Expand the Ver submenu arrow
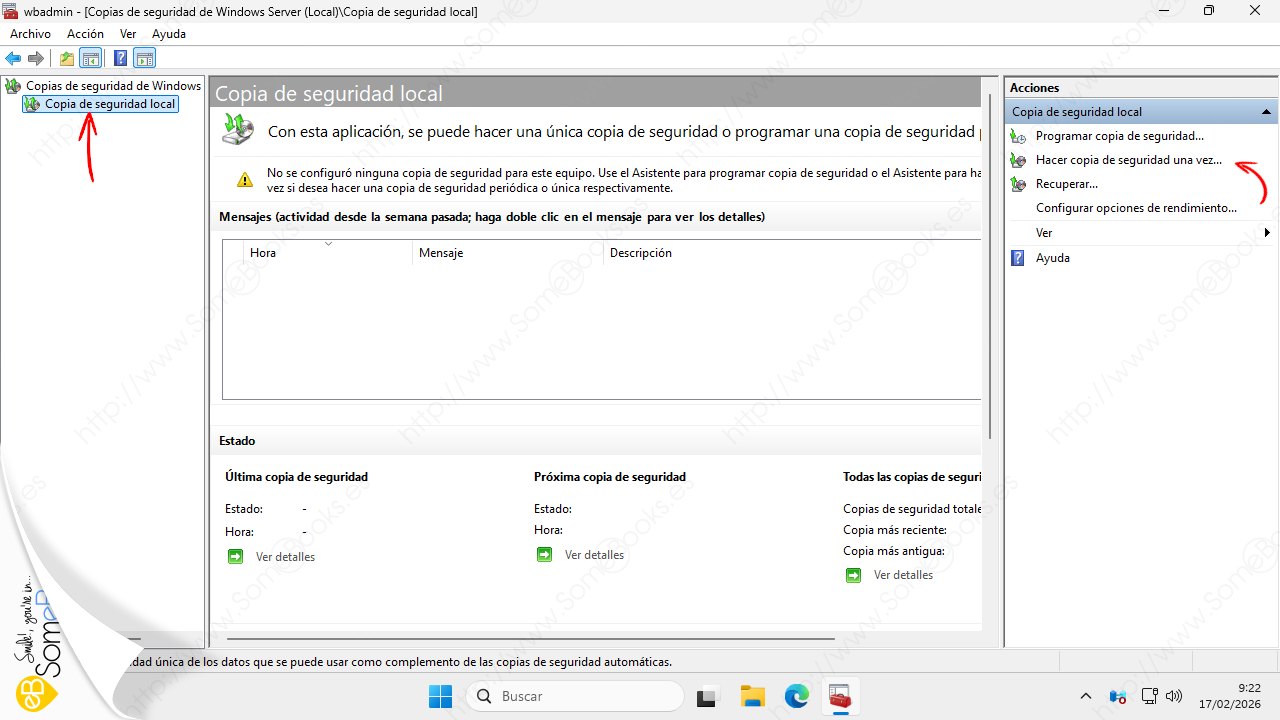Viewport: 1280px width, 720px height. 1267,233
